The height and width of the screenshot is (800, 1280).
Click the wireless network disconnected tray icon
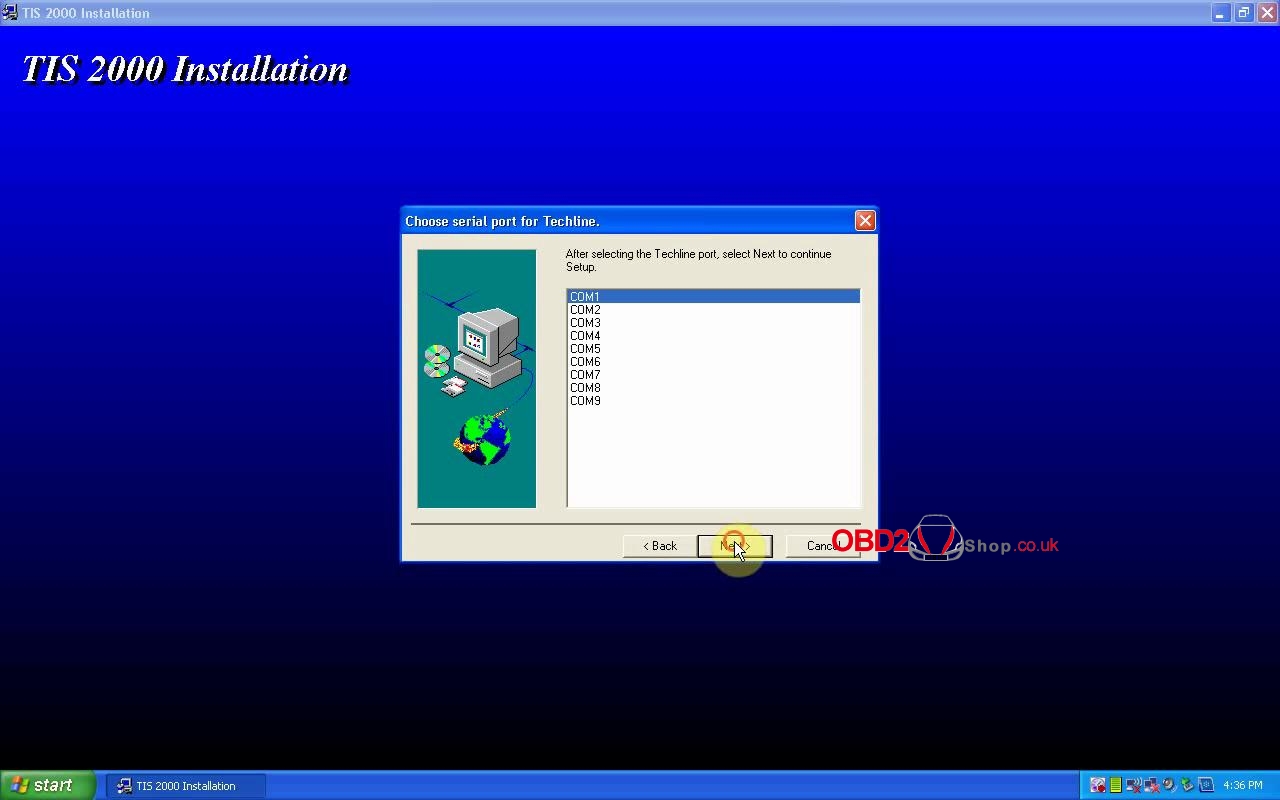(x=1134, y=786)
